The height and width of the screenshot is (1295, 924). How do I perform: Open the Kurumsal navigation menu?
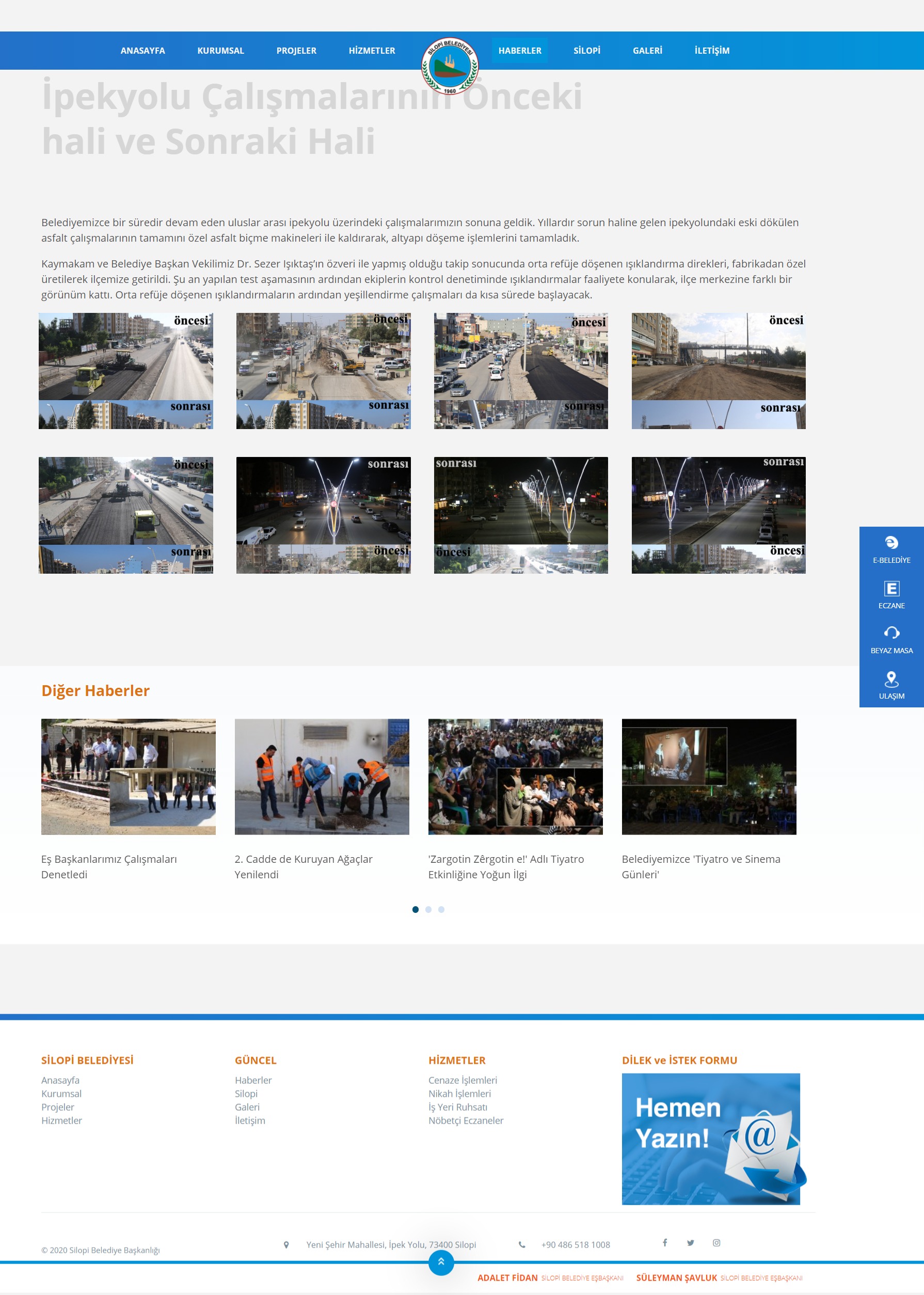tap(220, 51)
